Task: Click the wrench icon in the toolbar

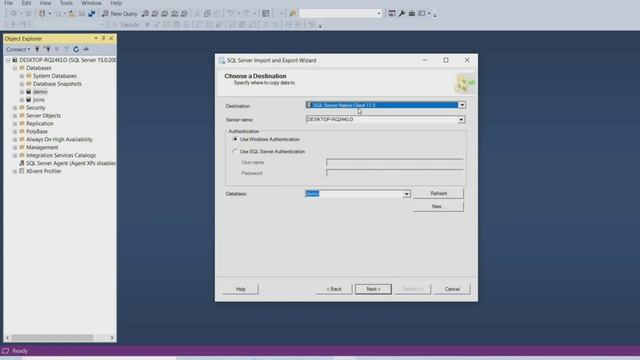Action: pyautogui.click(x=402, y=13)
